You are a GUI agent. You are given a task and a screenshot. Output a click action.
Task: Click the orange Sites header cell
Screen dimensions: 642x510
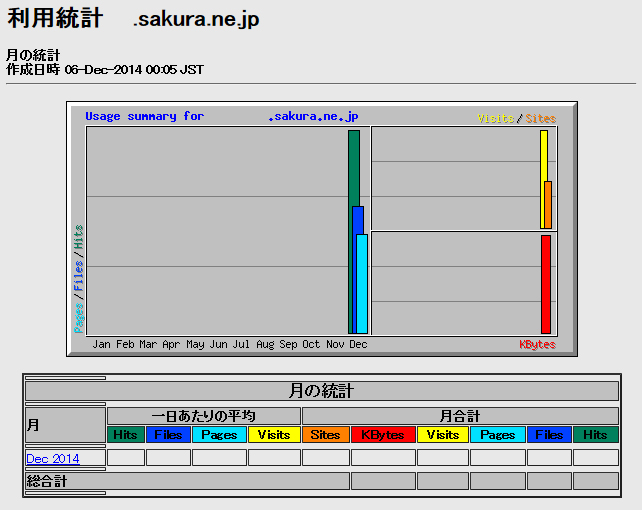(325, 435)
